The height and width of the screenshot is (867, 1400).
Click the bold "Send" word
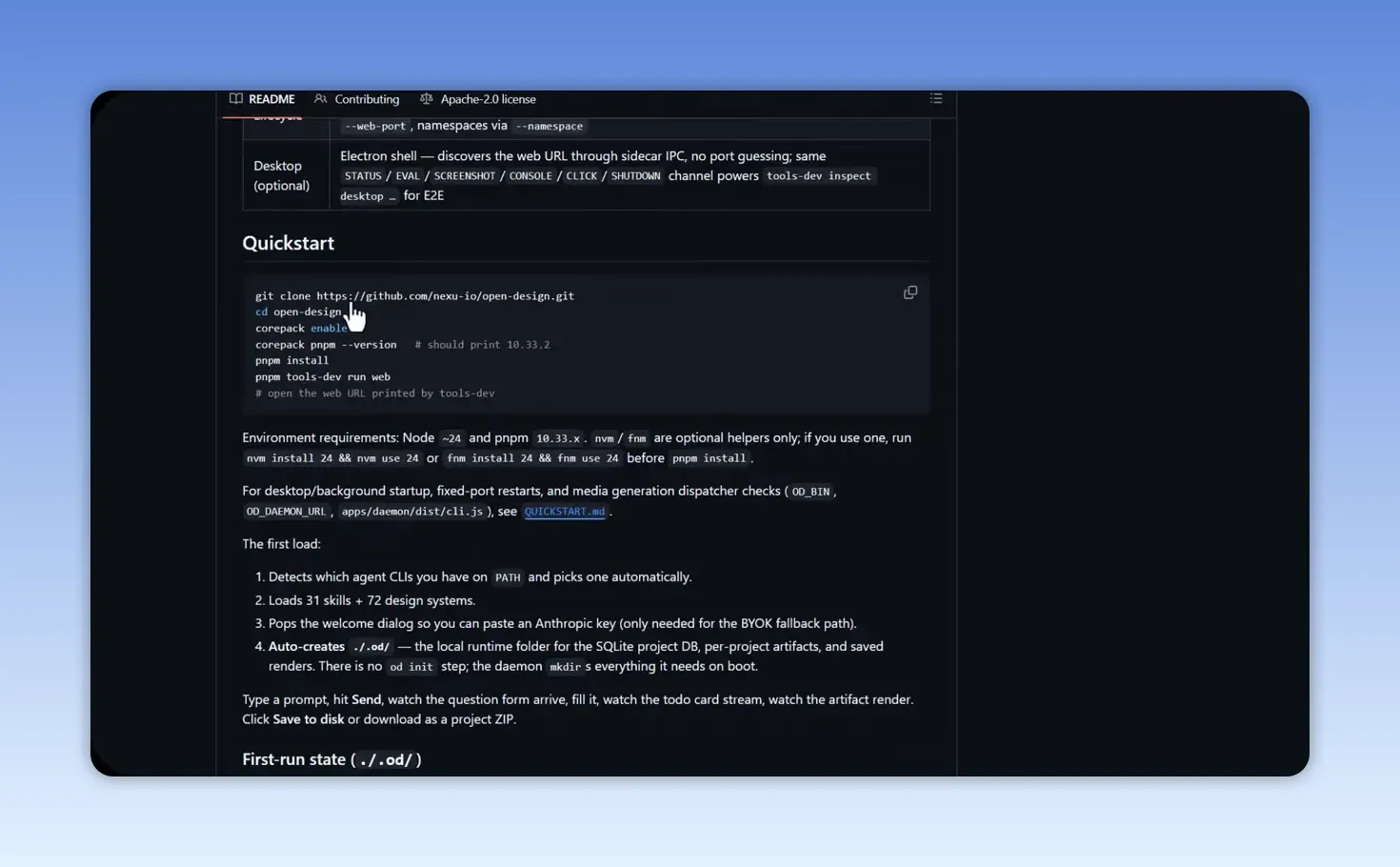pos(366,699)
